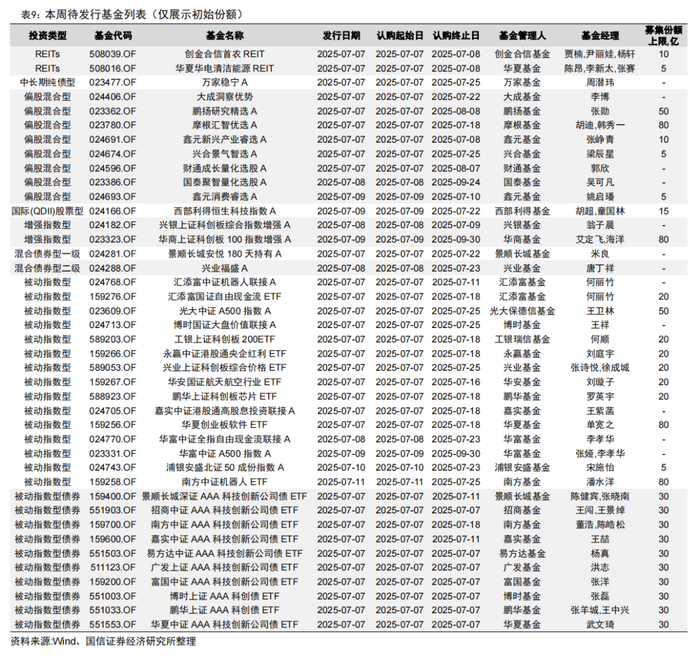Select fund name 兴业福盛A
The width and height of the screenshot is (700, 656).
[225, 268]
